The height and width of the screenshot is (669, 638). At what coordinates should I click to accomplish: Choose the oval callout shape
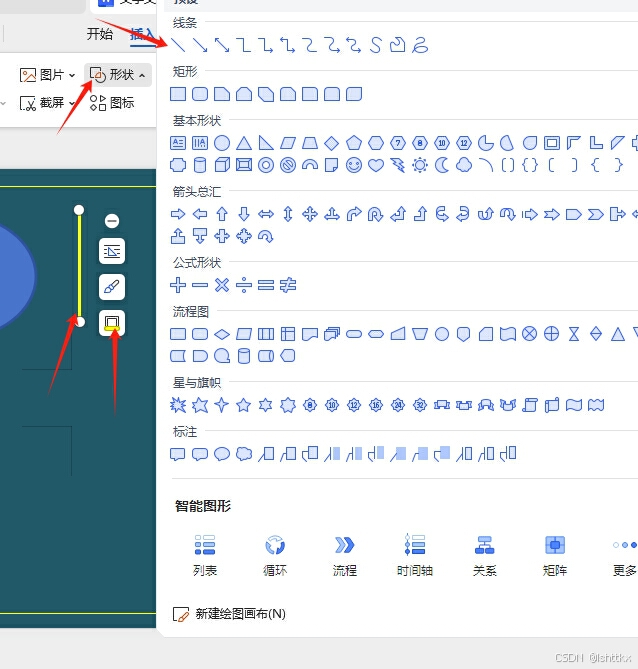[x=222, y=454]
